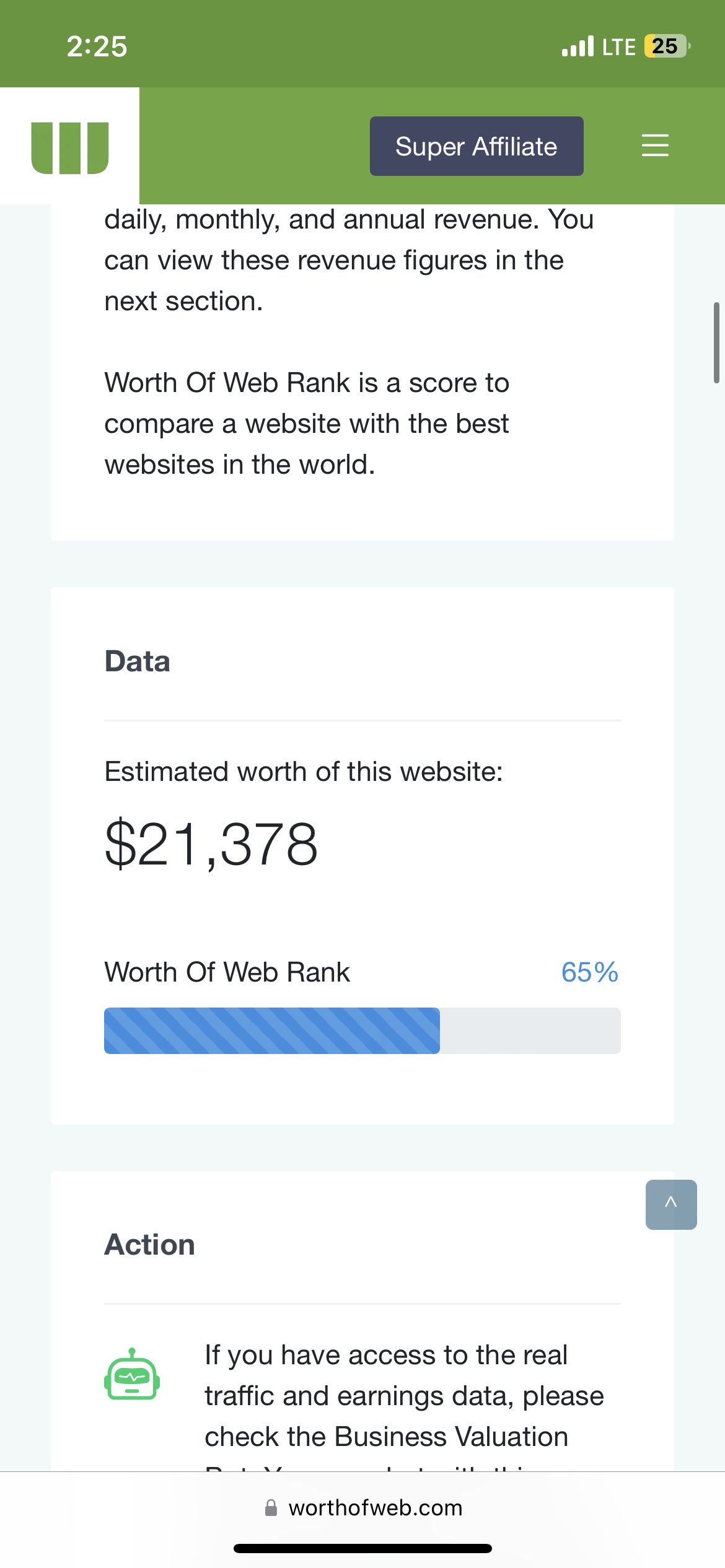Tap the LTE network indicator
725x1568 pixels.
pos(618,47)
